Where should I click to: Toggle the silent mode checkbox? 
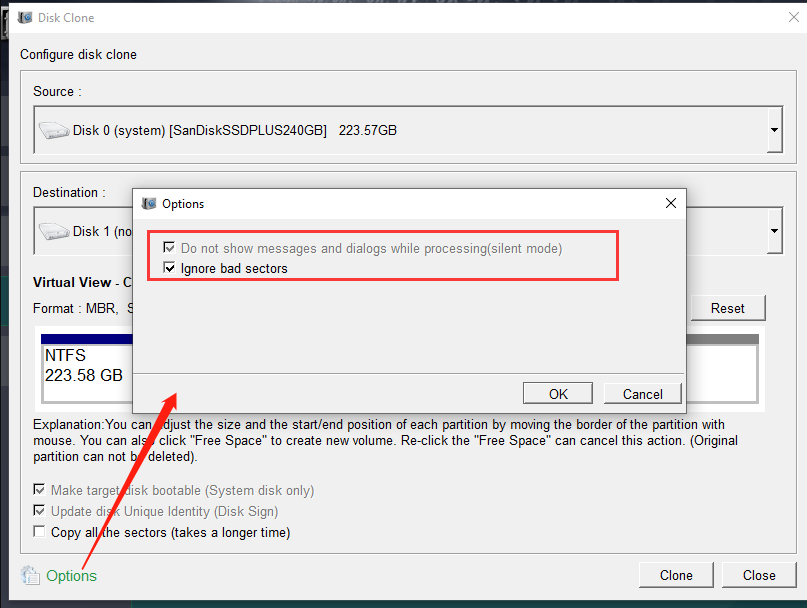coord(168,248)
